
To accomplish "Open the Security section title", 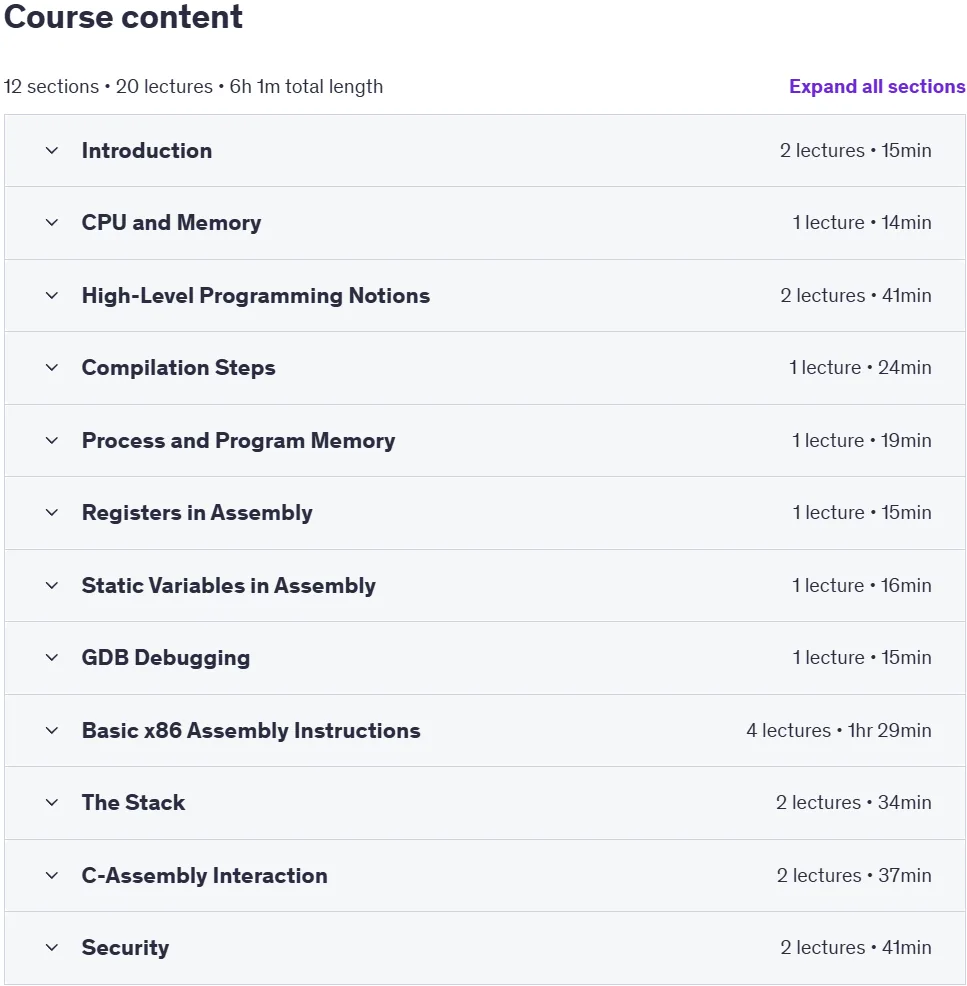I will tap(125, 948).
